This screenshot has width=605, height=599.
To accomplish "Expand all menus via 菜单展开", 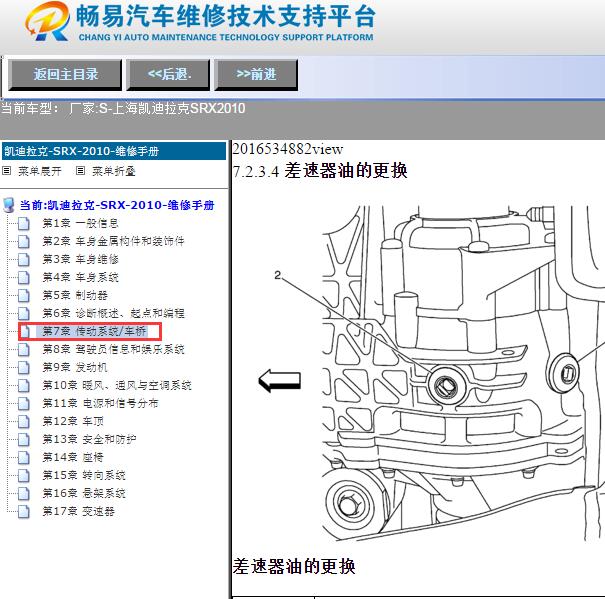I will 40,171.
